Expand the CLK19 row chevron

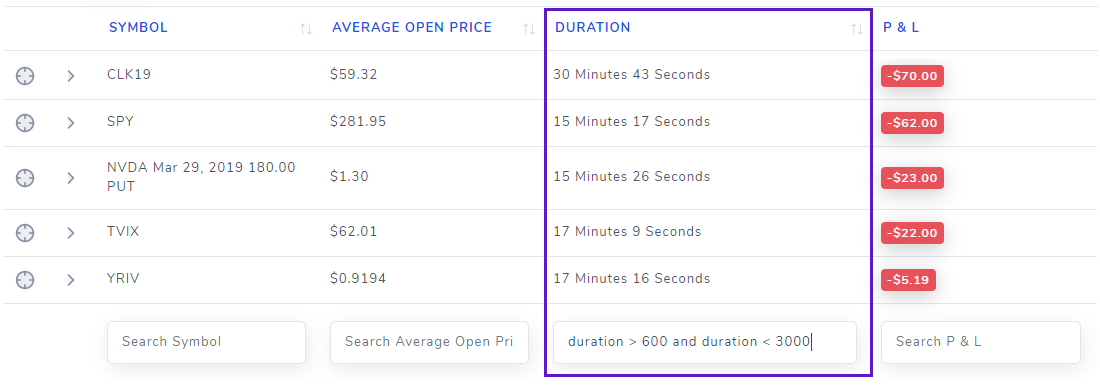pyautogui.click(x=71, y=76)
